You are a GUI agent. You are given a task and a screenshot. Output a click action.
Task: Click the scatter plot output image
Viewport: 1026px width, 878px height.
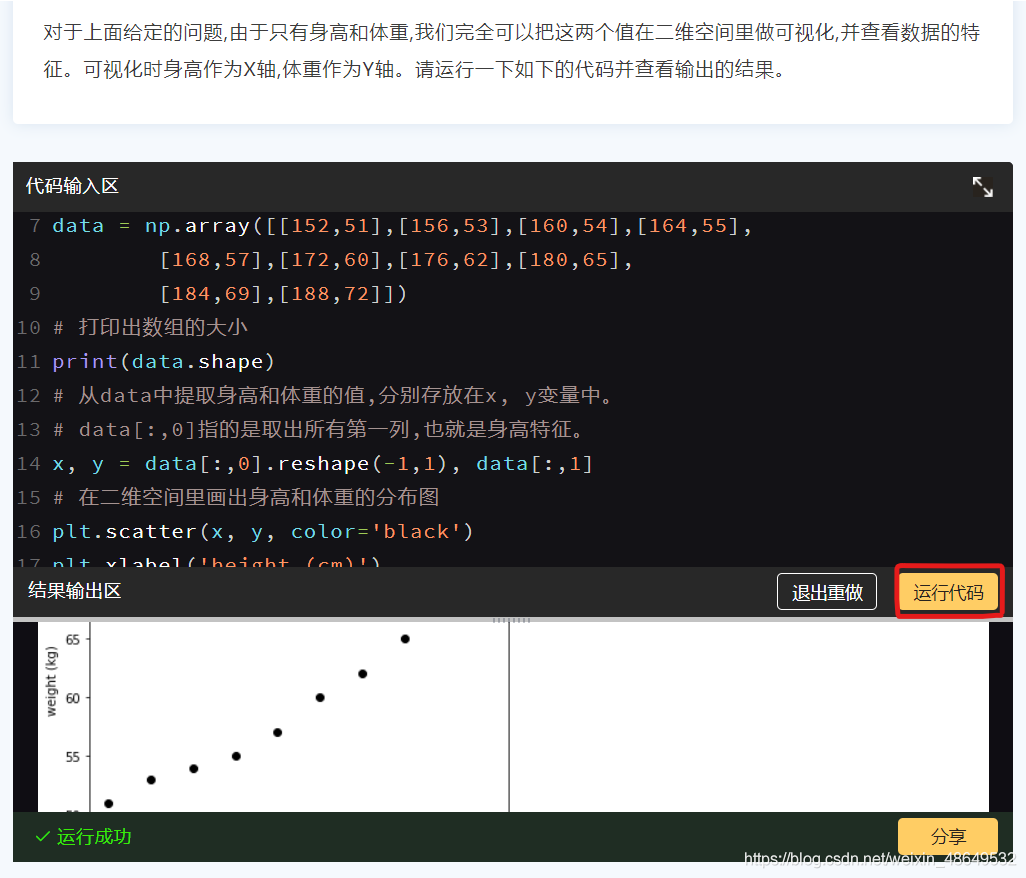click(513, 716)
